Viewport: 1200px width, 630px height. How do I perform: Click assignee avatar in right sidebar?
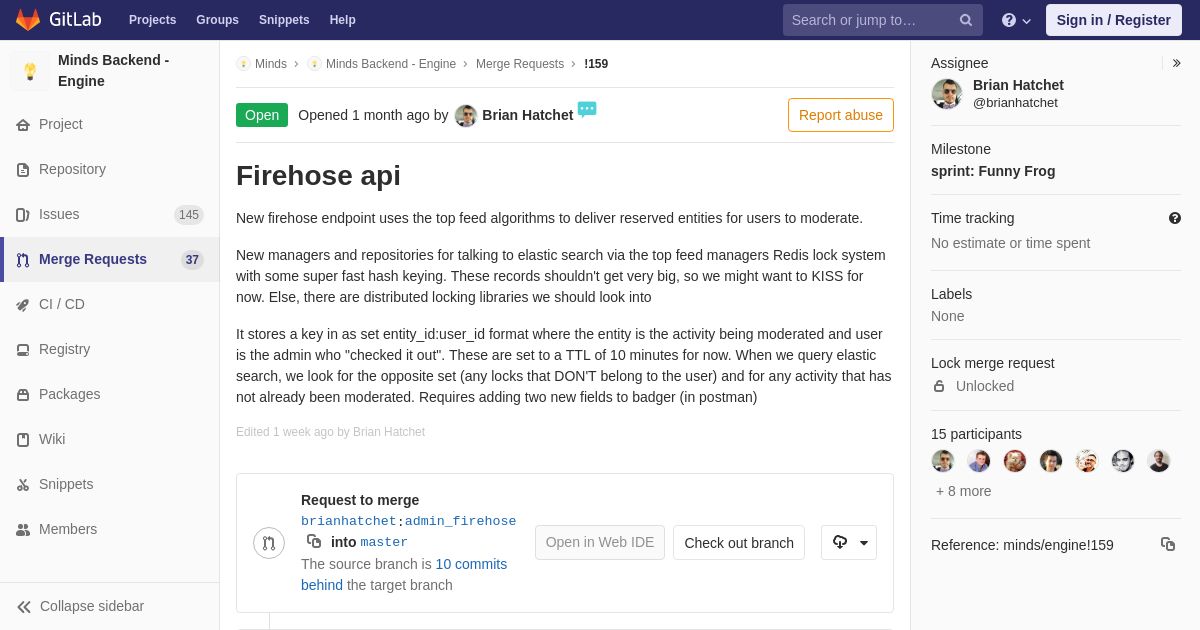pyautogui.click(x=947, y=94)
